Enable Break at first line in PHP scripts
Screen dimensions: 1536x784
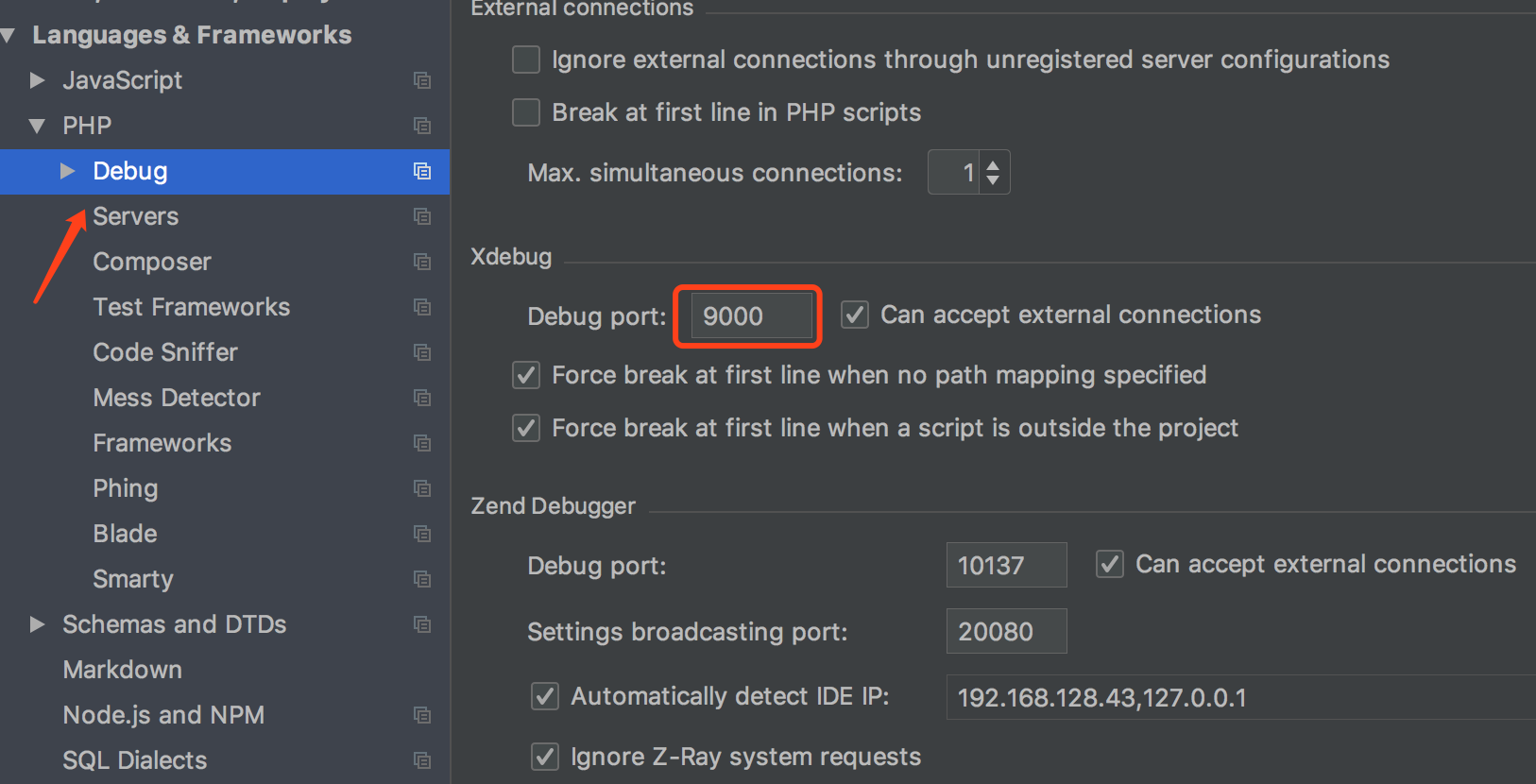[526, 112]
